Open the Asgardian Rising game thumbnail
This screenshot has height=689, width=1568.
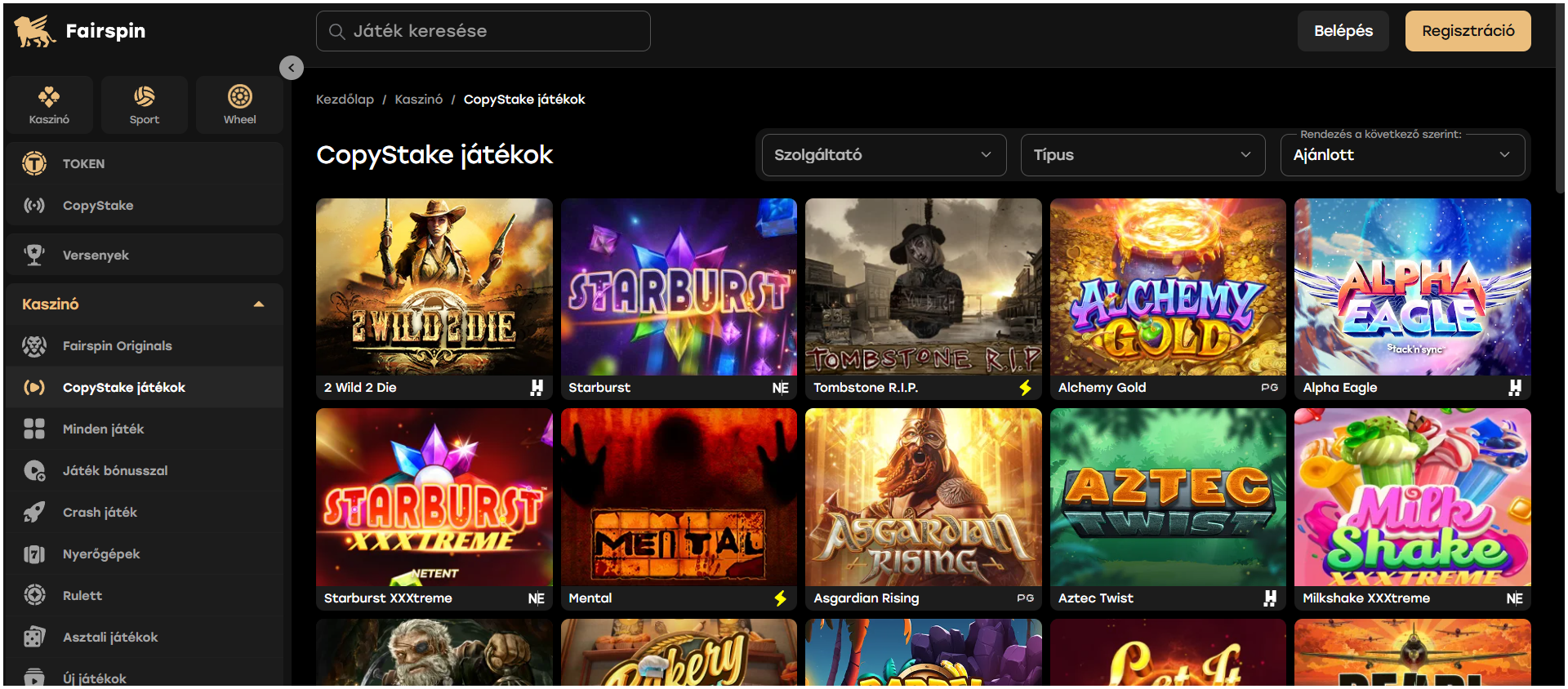point(924,497)
